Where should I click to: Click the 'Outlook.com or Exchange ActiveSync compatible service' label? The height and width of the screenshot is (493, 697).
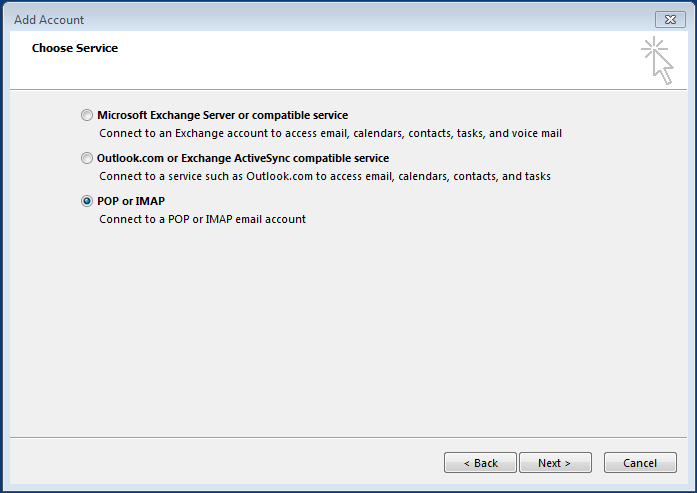(x=243, y=158)
